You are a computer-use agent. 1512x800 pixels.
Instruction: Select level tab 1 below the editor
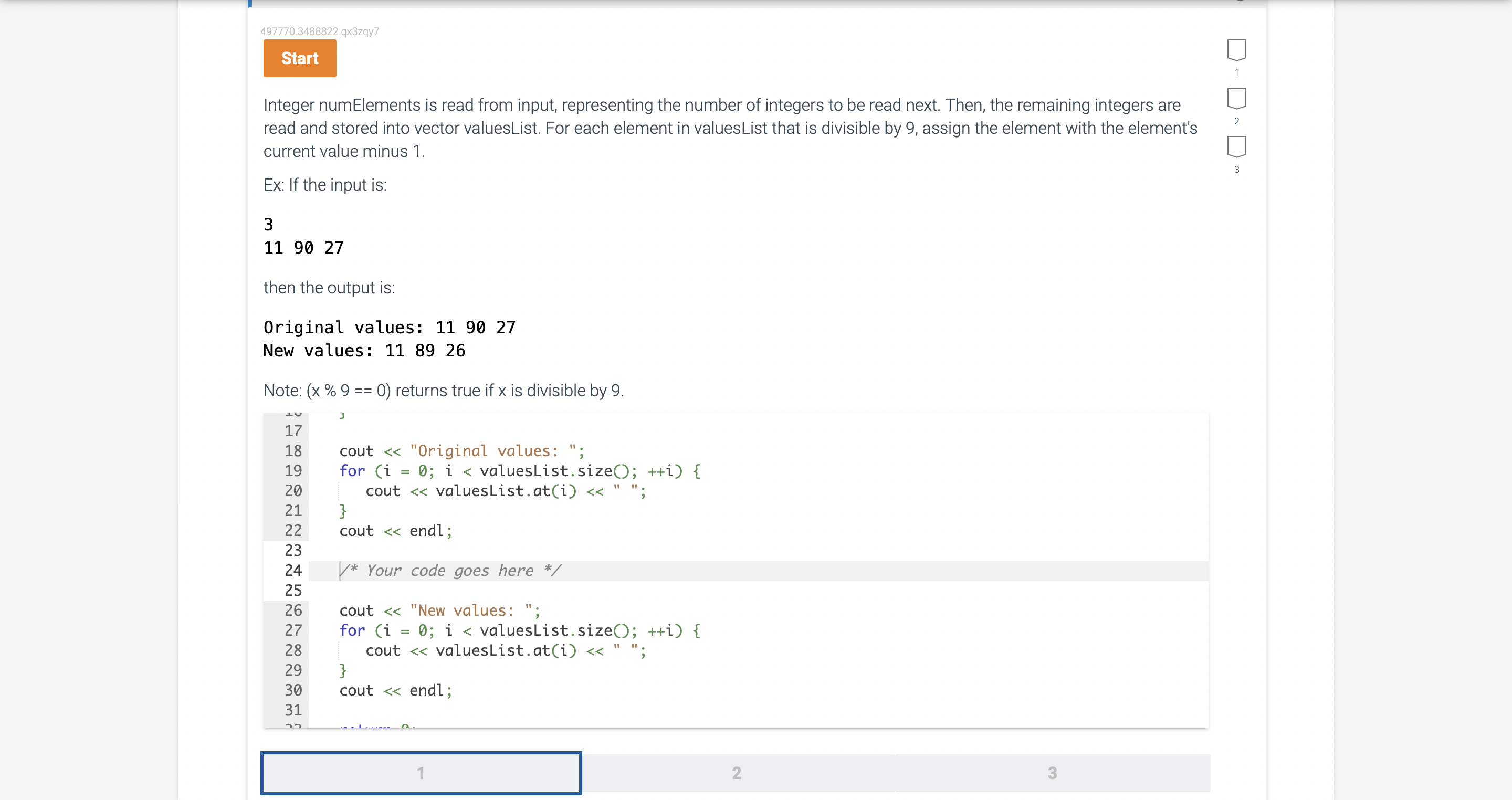pos(421,772)
